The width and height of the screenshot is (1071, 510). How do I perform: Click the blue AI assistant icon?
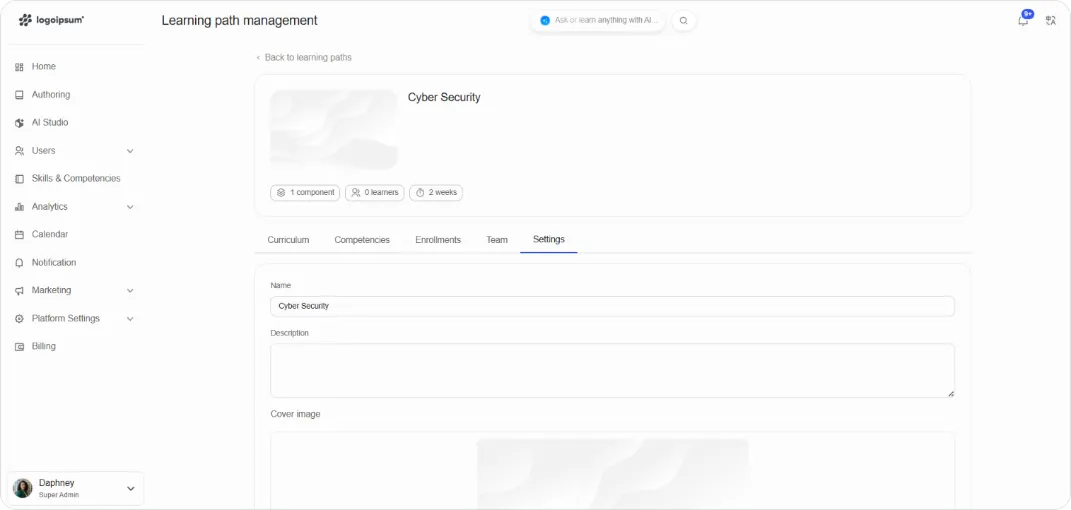pyautogui.click(x=545, y=20)
